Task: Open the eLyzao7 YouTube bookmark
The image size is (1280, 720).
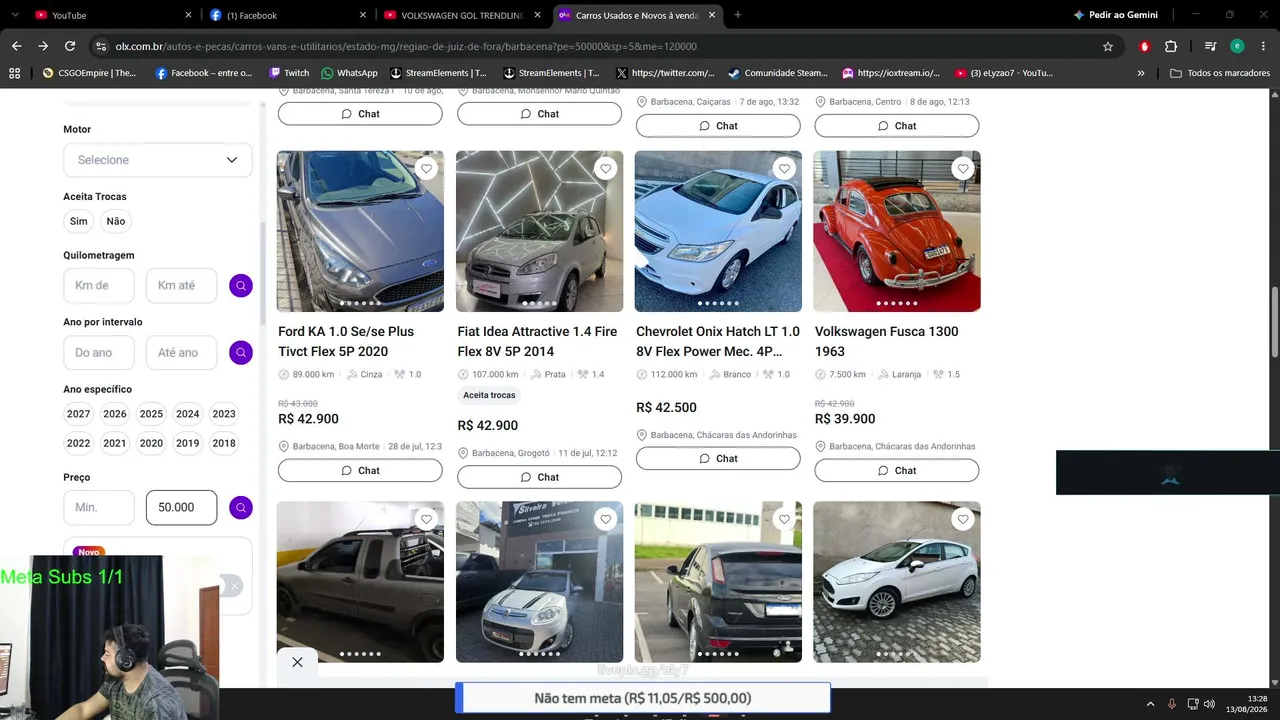Action: pos(1004,73)
